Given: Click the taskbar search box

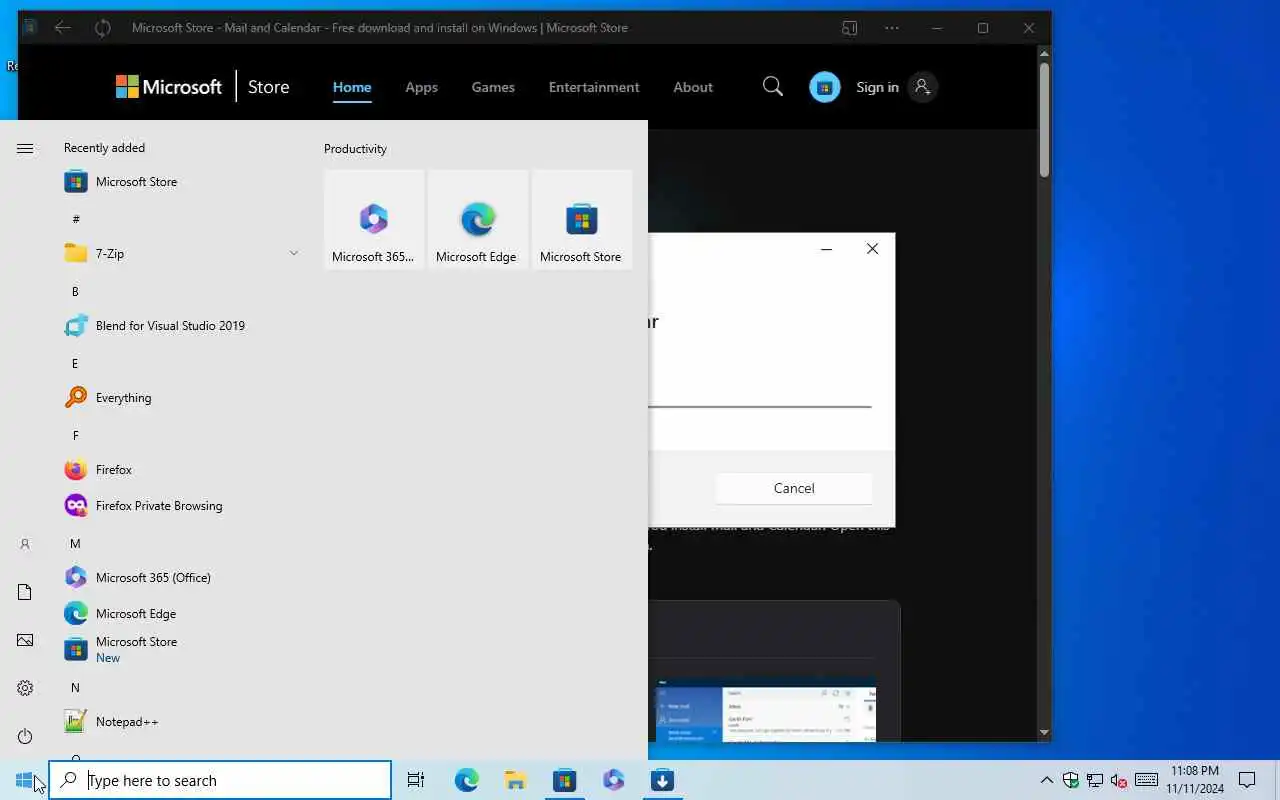Looking at the screenshot, I should pyautogui.click(x=220, y=780).
